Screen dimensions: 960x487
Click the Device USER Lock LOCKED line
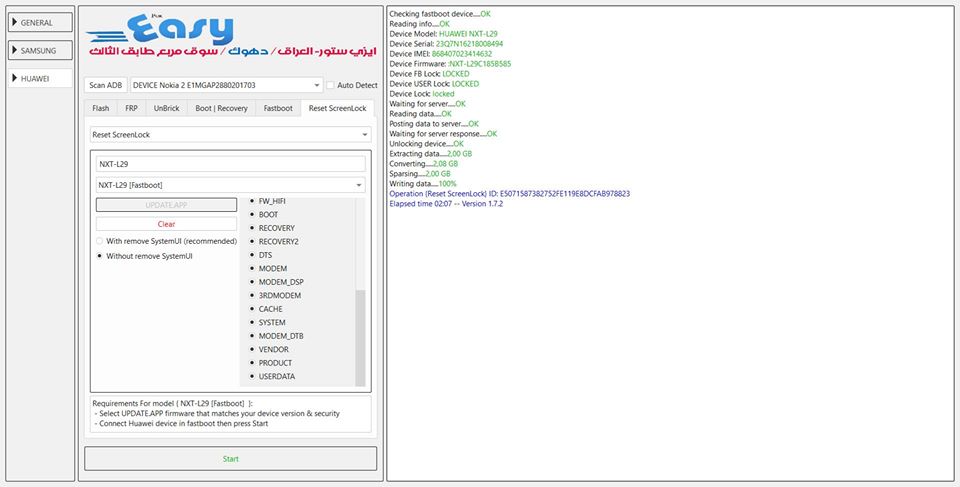pyautogui.click(x=434, y=84)
